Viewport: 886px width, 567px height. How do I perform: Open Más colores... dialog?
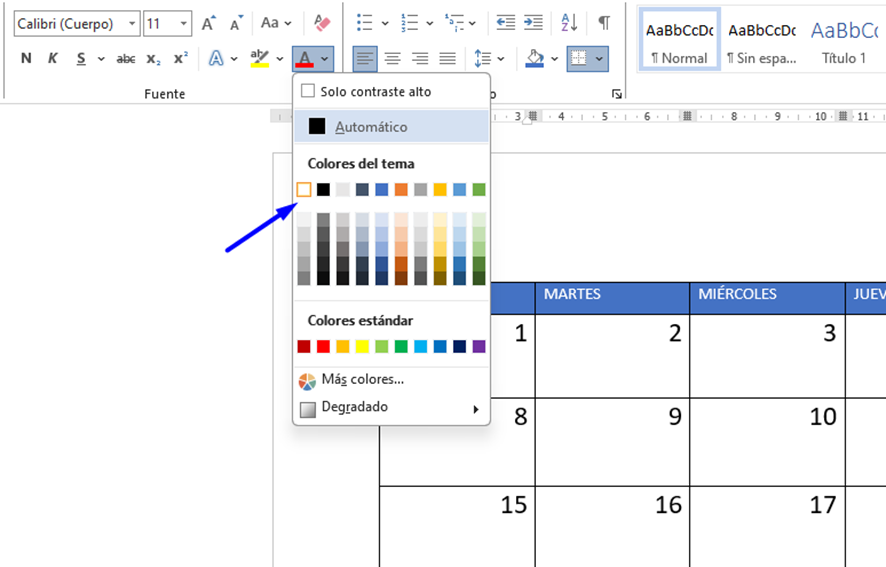pyautogui.click(x=362, y=380)
